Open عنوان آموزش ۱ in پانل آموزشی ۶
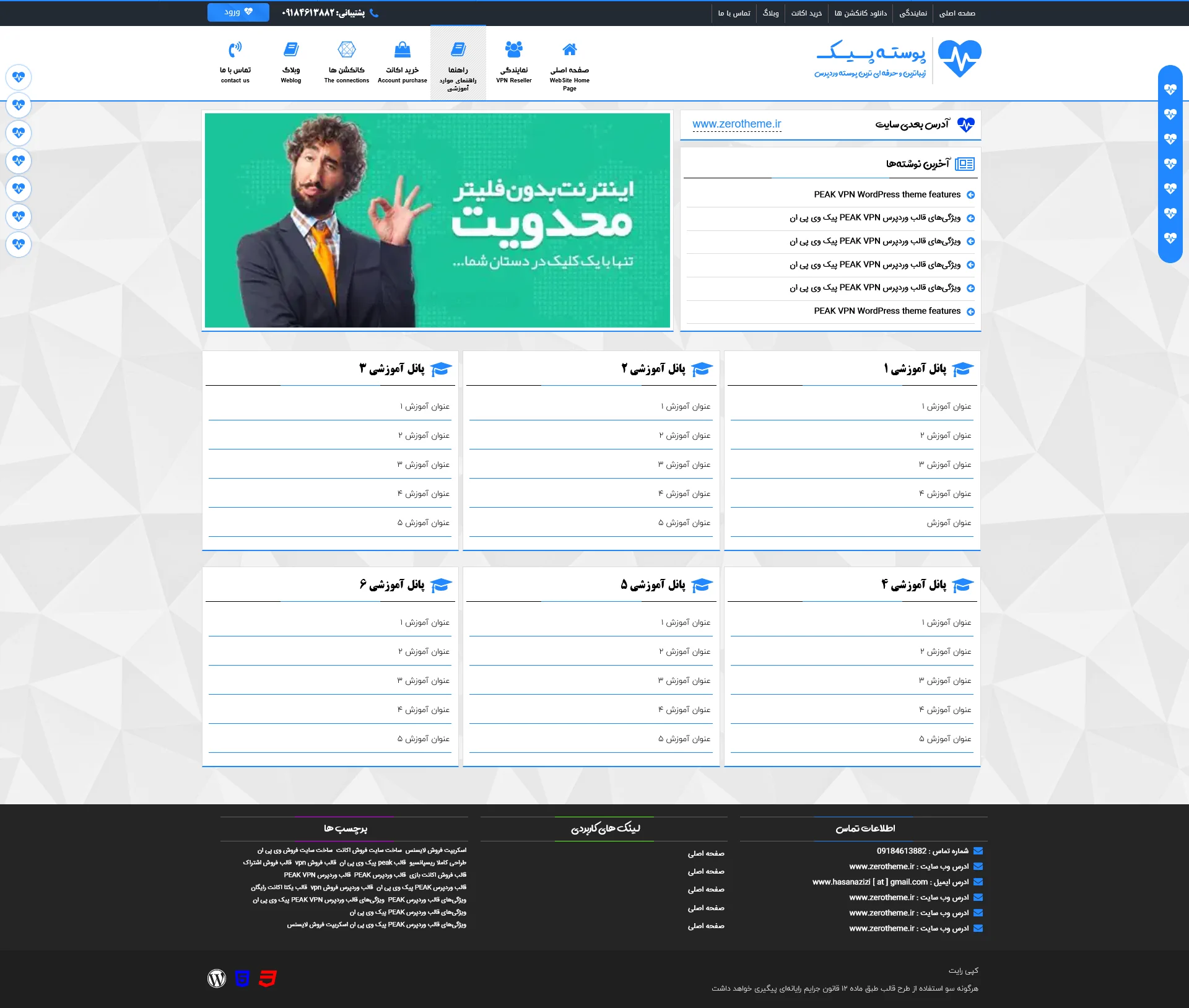 click(425, 622)
